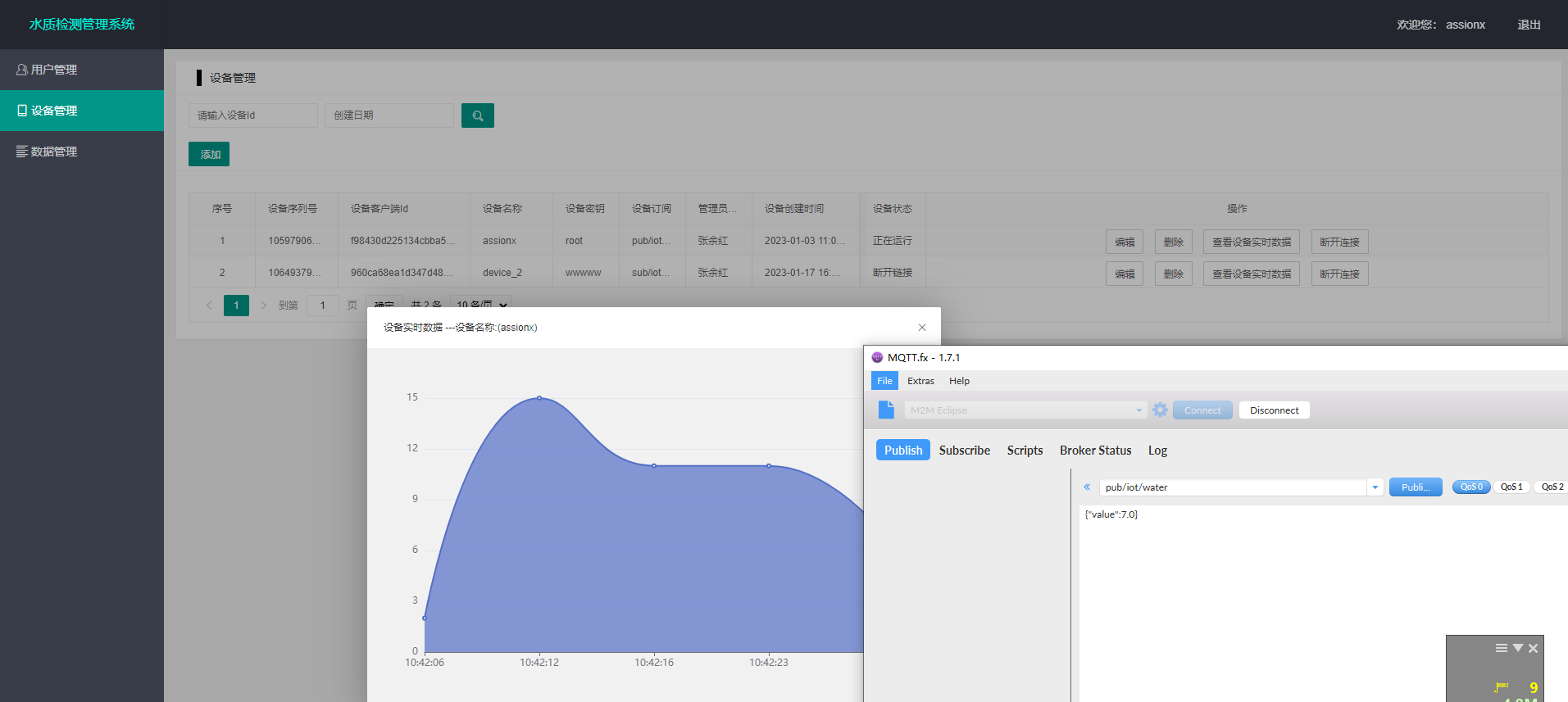Click 查看设备实时数据 for assionx

coord(1252,242)
